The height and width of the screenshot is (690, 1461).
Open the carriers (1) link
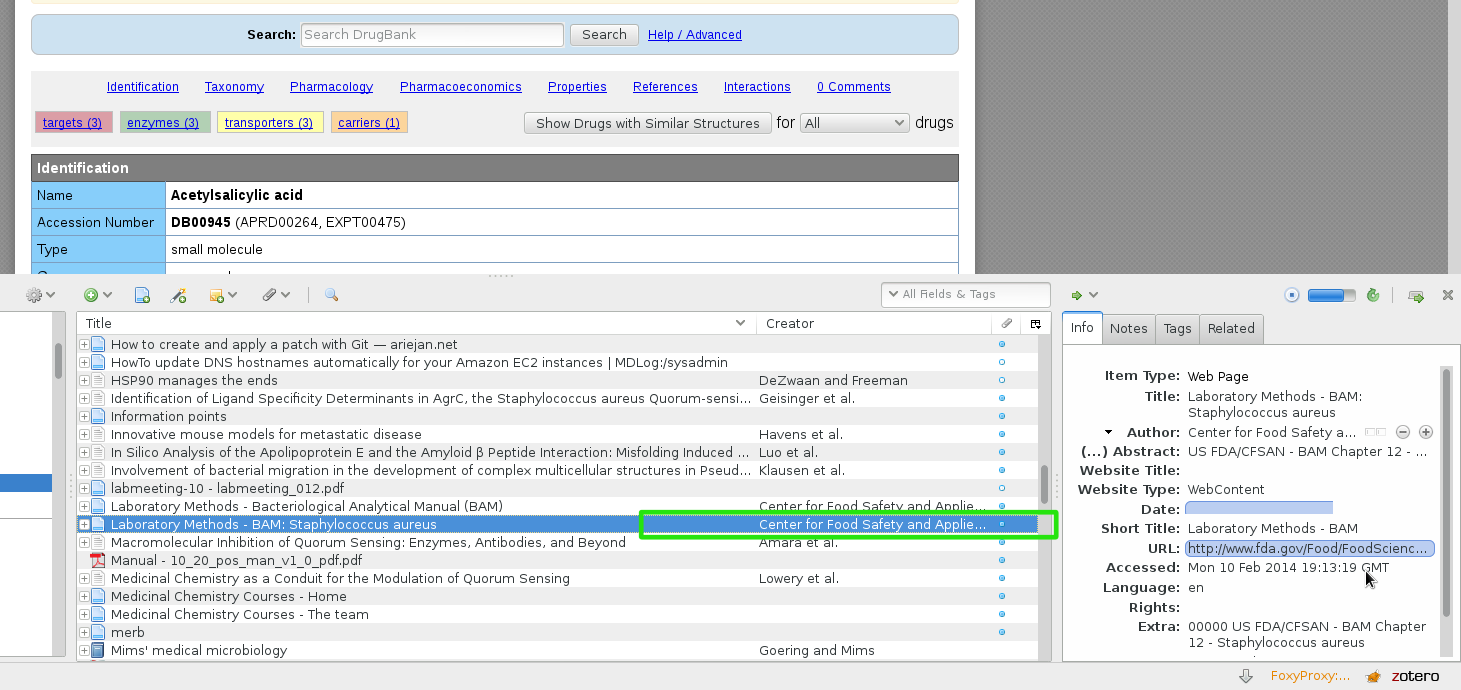(369, 122)
